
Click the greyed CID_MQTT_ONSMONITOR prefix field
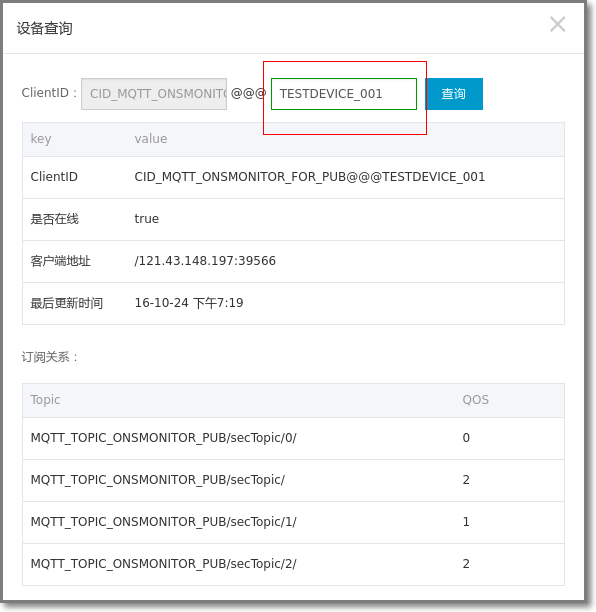(154, 94)
